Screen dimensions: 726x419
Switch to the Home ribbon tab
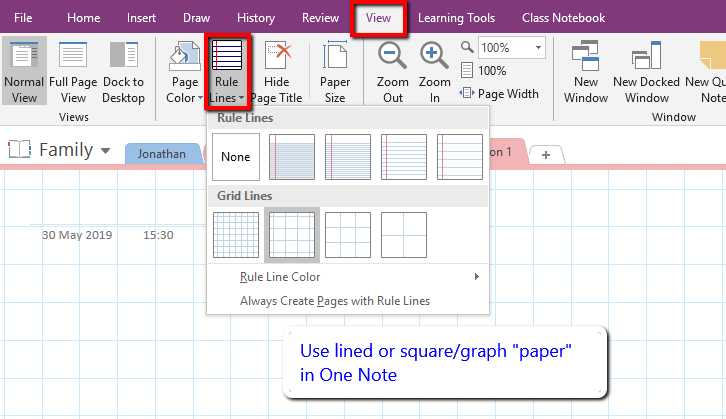pyautogui.click(x=83, y=18)
